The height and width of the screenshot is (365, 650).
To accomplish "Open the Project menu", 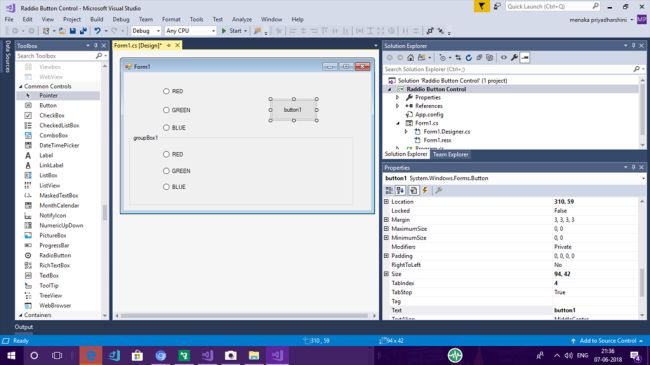I will 72,19.
